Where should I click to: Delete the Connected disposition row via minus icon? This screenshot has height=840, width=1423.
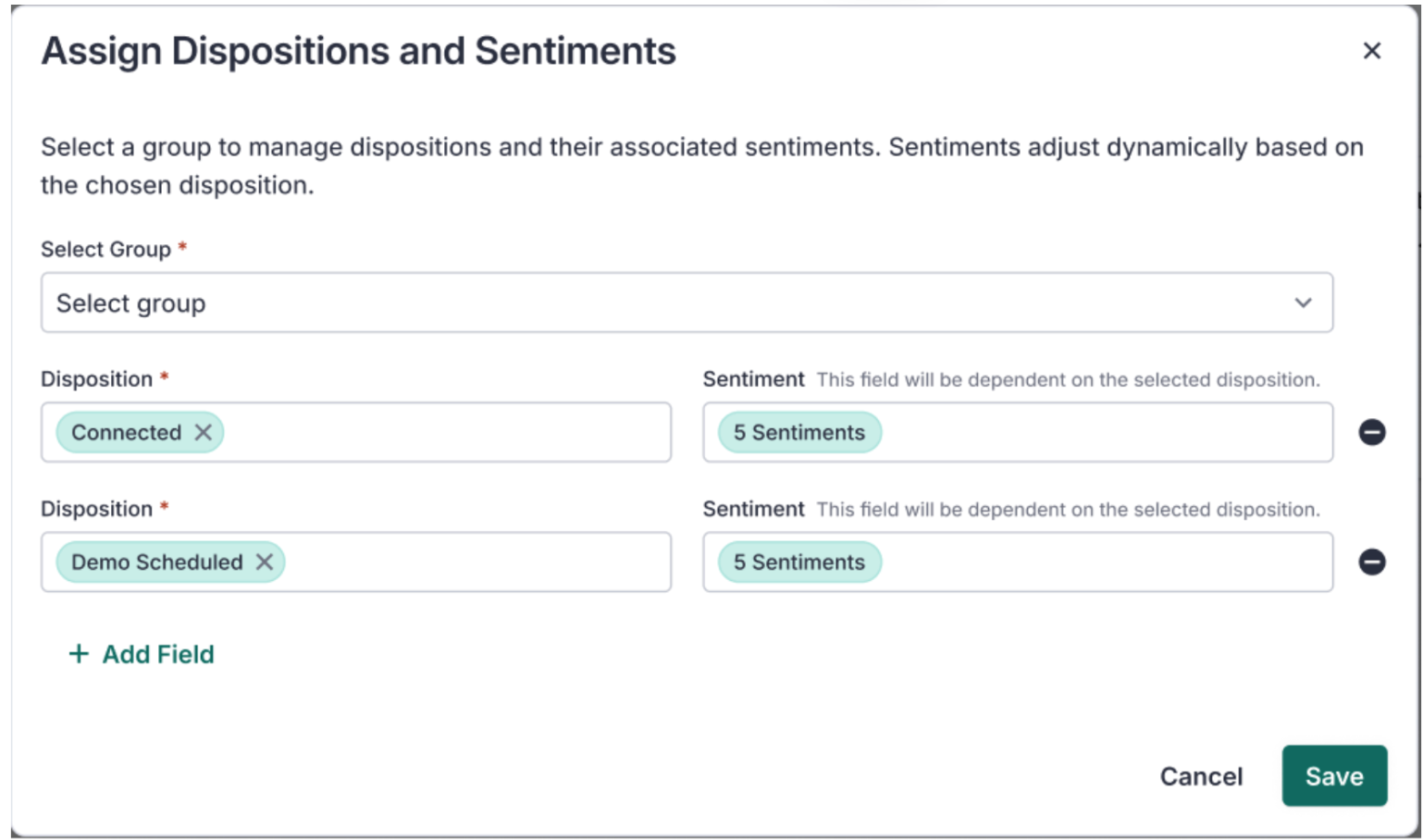[x=1371, y=432]
